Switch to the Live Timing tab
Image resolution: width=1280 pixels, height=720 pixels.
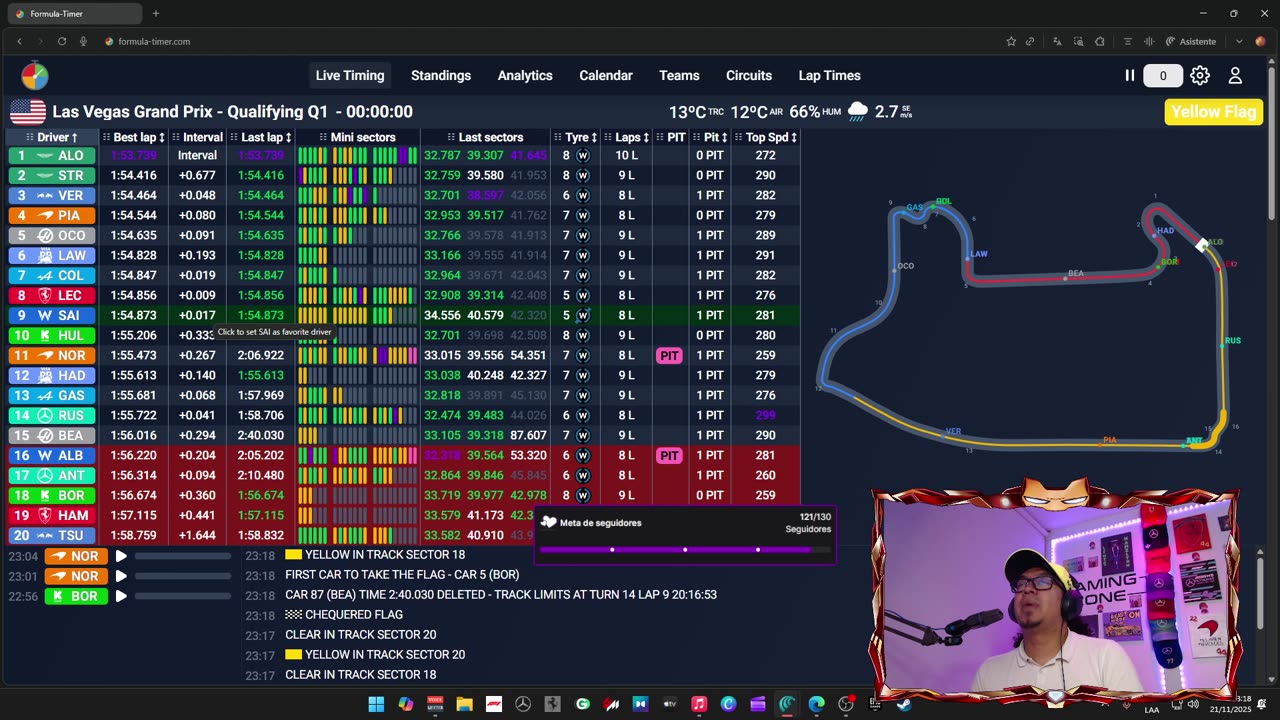(x=350, y=76)
